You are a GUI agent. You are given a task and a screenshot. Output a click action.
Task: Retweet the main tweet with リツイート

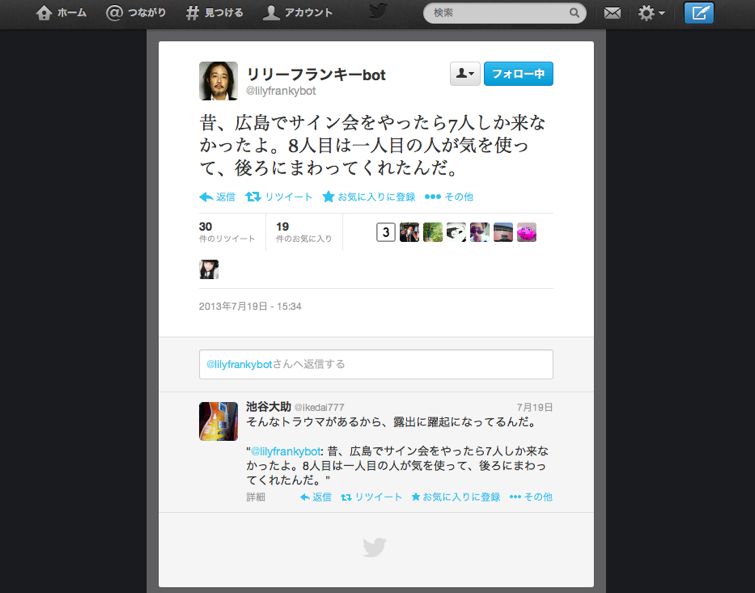tap(279, 197)
